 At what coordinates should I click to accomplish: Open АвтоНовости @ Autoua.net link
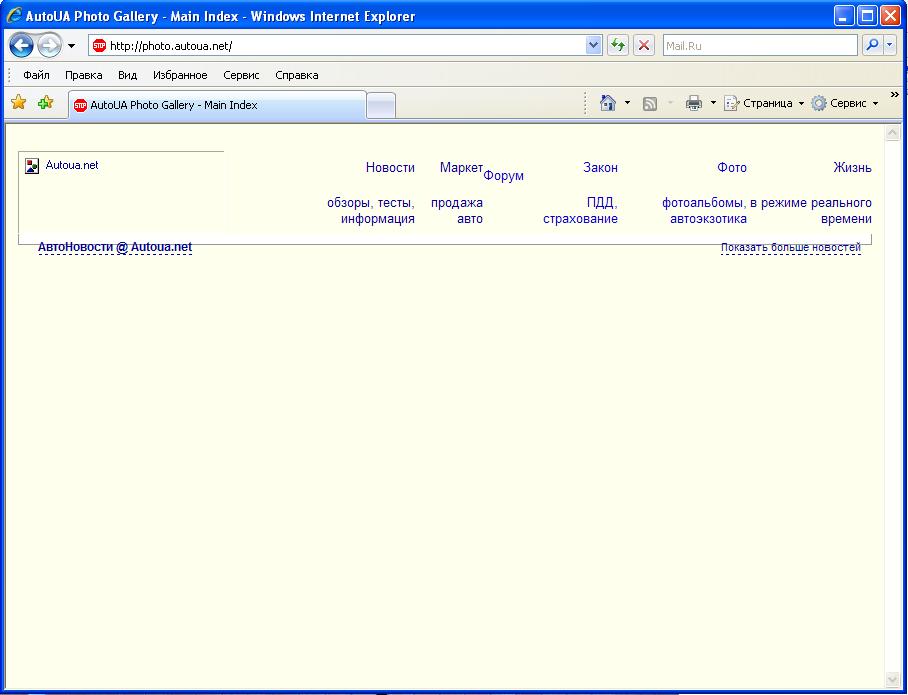pos(115,247)
